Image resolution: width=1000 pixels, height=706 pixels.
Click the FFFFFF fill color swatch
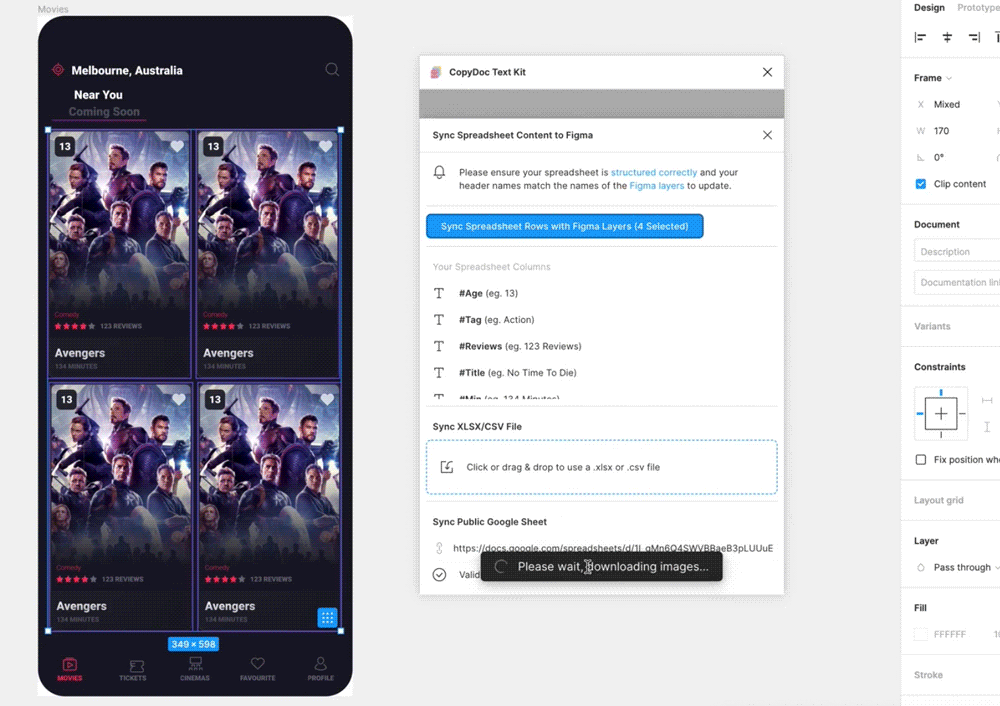tap(920, 634)
